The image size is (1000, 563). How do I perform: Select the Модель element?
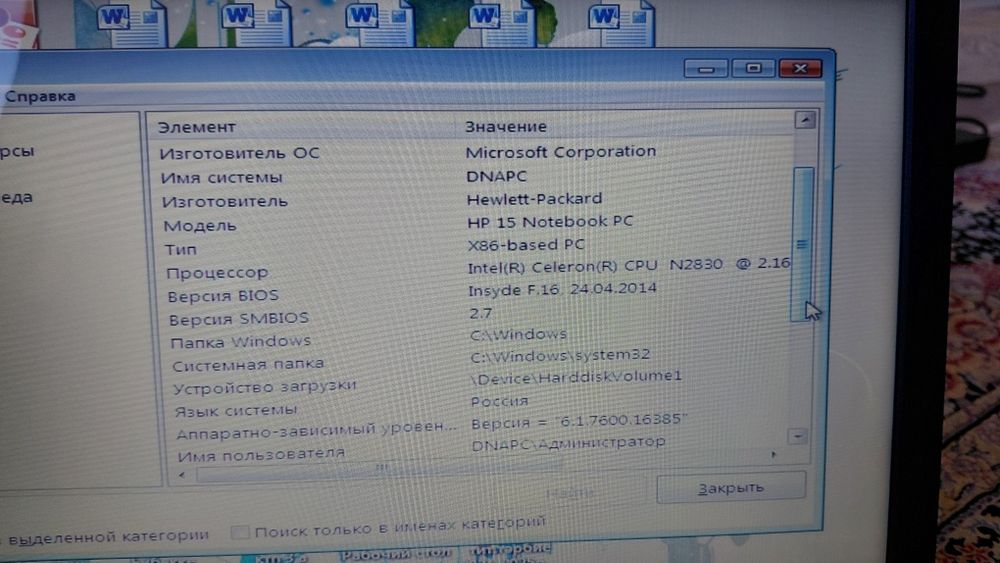(x=200, y=226)
